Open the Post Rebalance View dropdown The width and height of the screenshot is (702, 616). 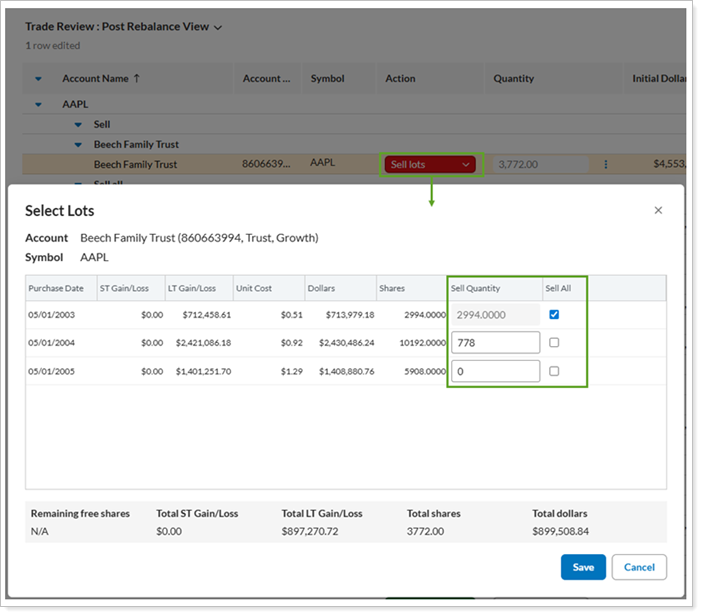pyautogui.click(x=218, y=28)
